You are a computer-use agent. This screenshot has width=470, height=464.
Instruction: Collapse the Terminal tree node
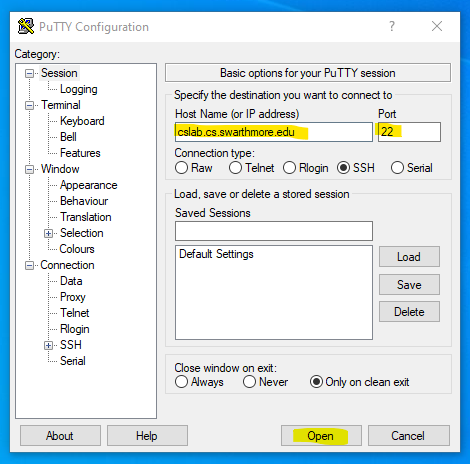(x=29, y=105)
